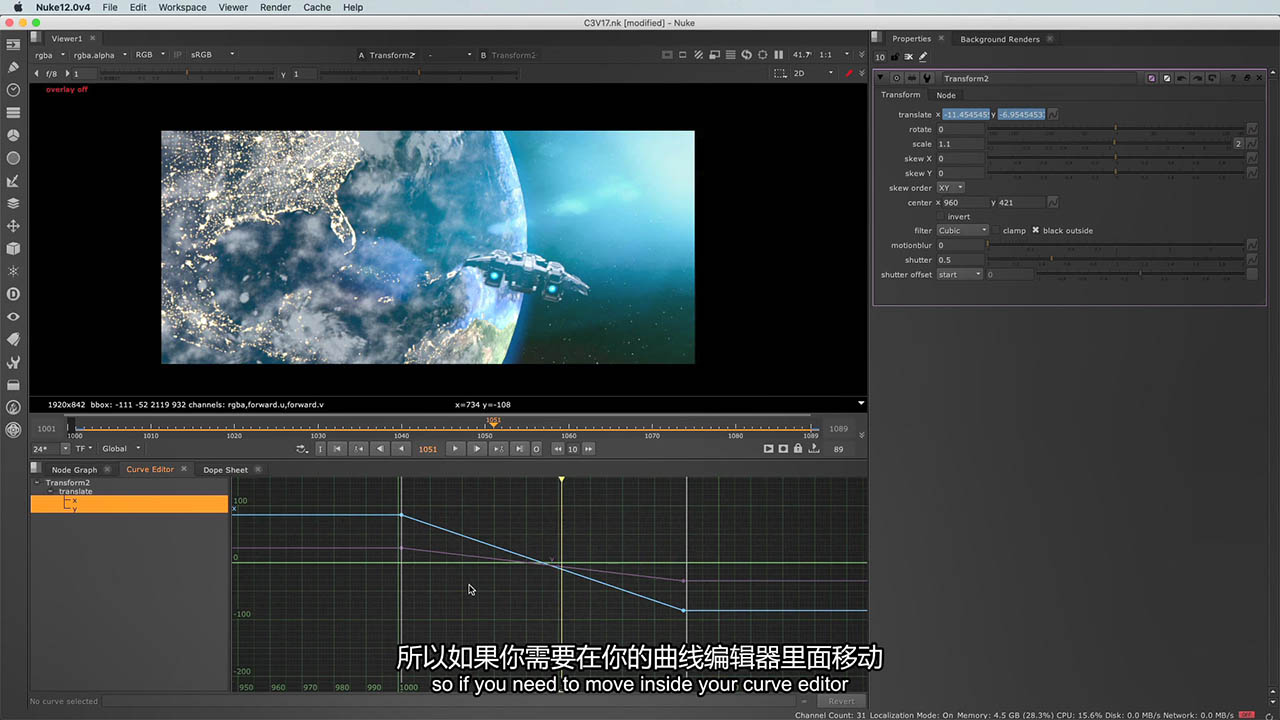Image resolution: width=1280 pixels, height=720 pixels.
Task: Click play backward button
Action: [x=401, y=449]
